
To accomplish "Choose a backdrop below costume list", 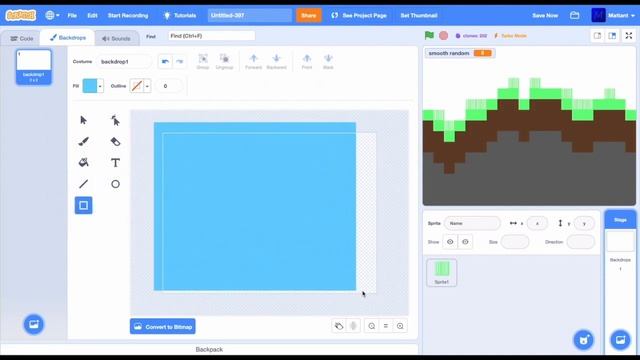I will (x=33, y=324).
